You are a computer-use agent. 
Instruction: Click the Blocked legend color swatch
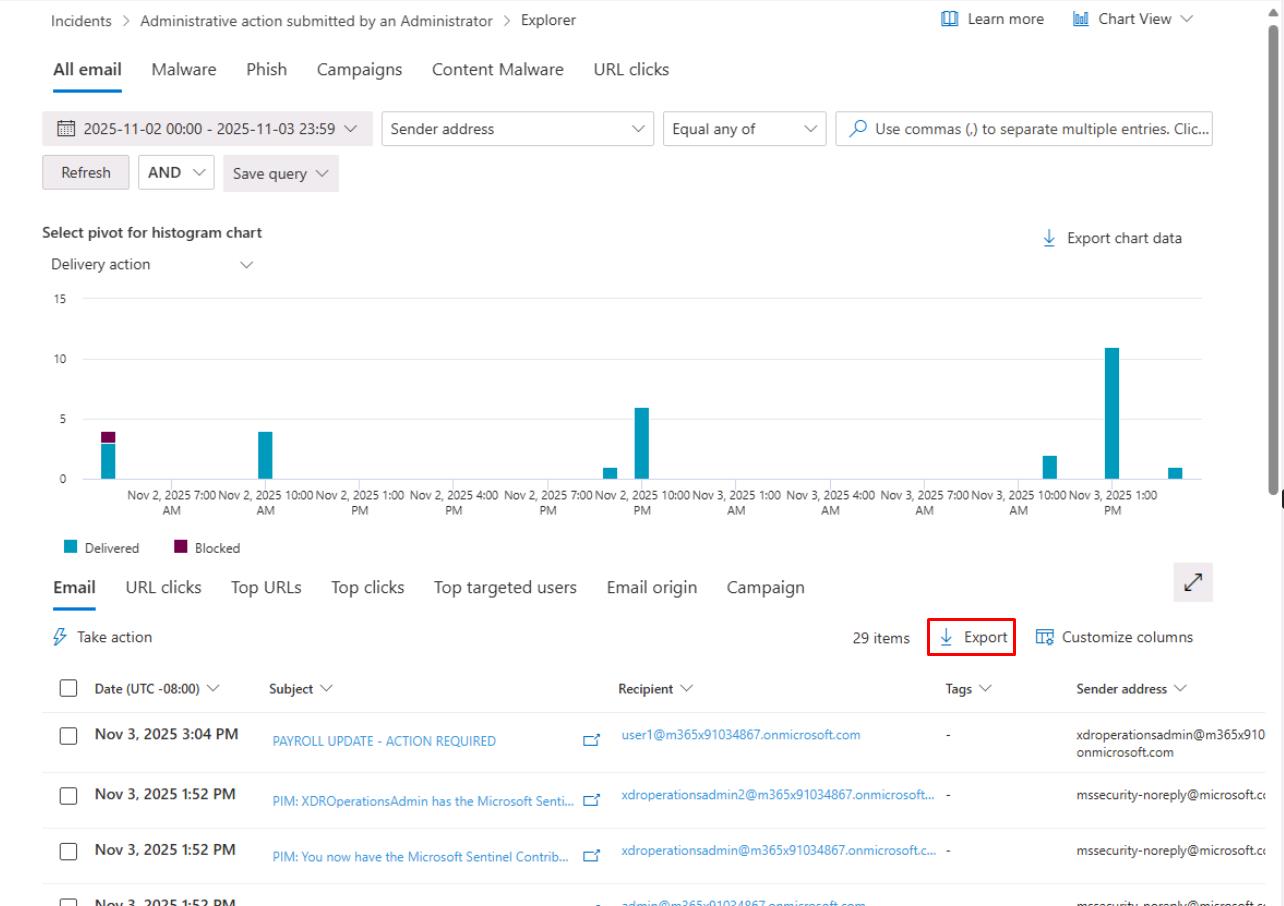(x=181, y=547)
